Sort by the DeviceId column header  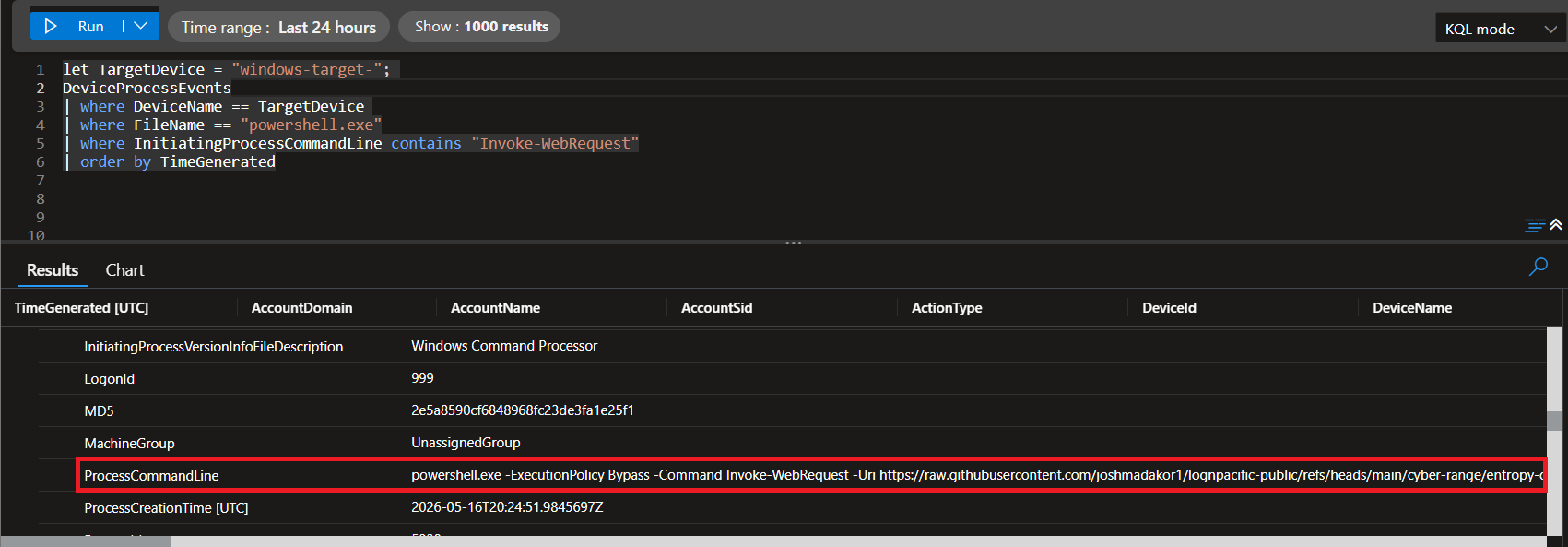pyautogui.click(x=1169, y=308)
